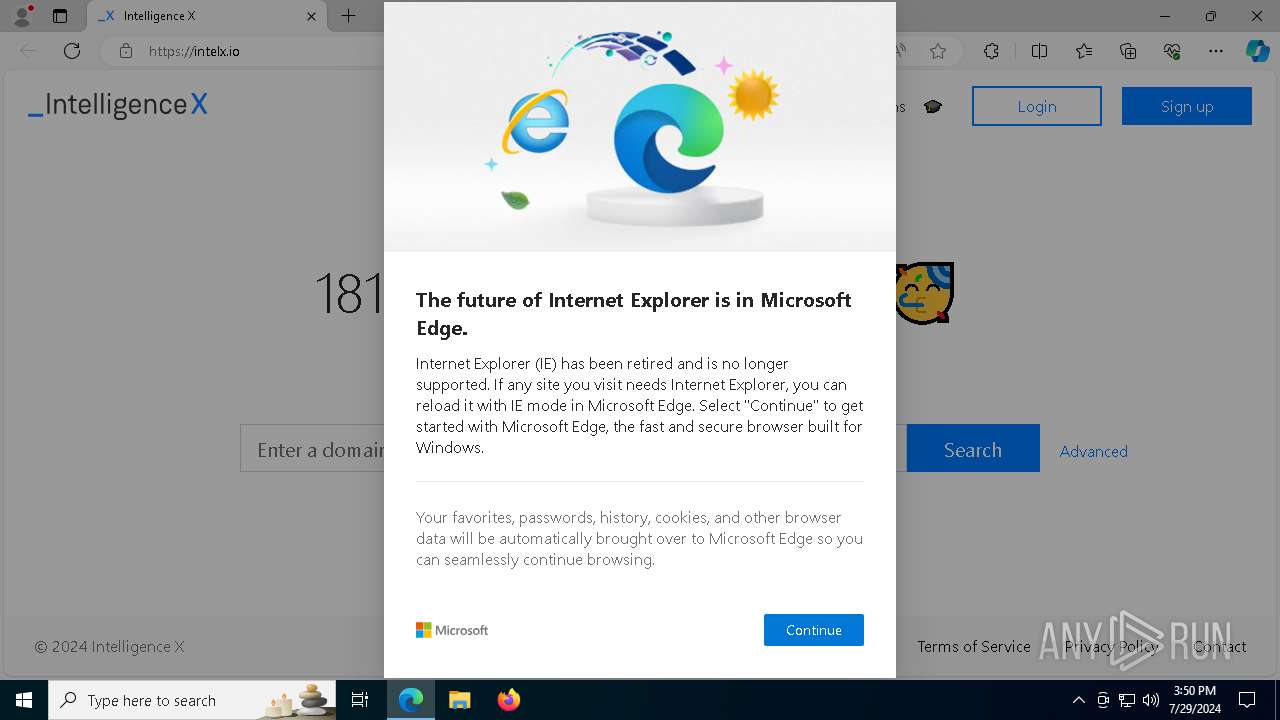Open Edge Settings and more menu

tap(1216, 51)
